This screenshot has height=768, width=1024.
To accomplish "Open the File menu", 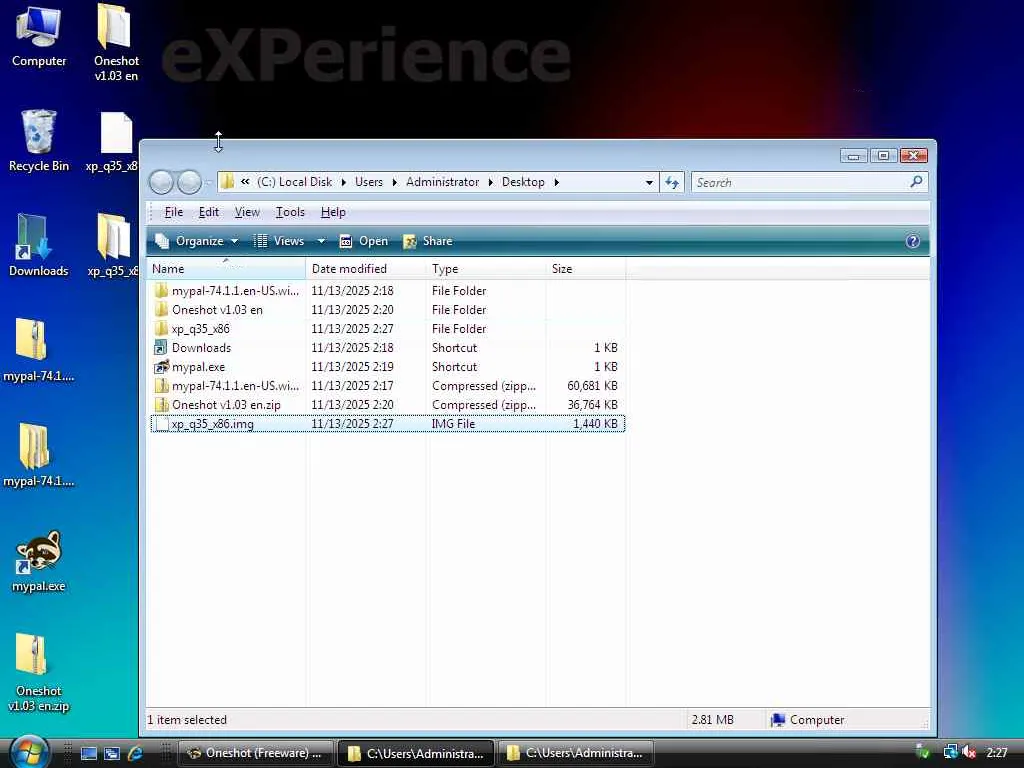I will [x=174, y=212].
